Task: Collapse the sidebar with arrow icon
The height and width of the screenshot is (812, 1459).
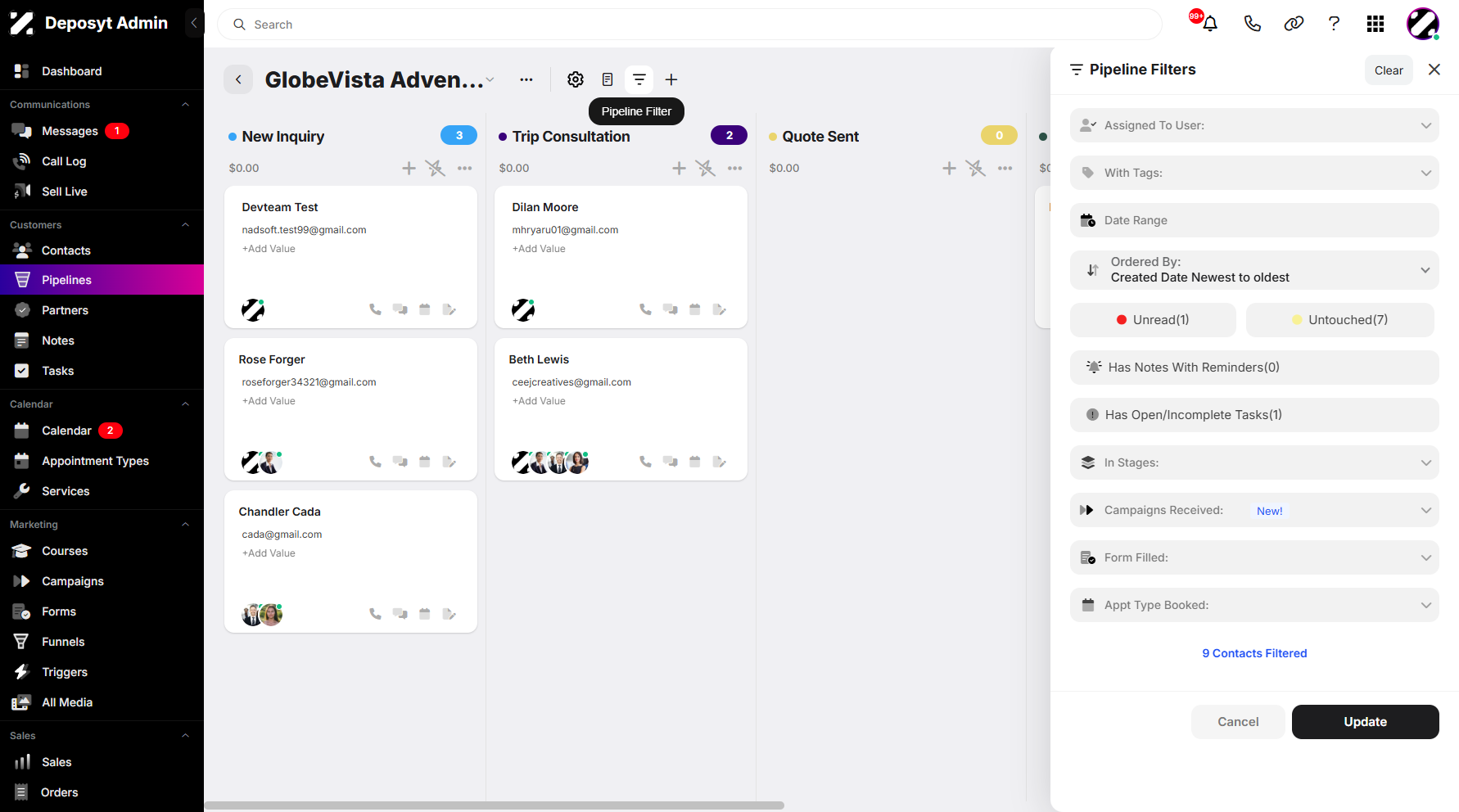Action: pos(194,23)
